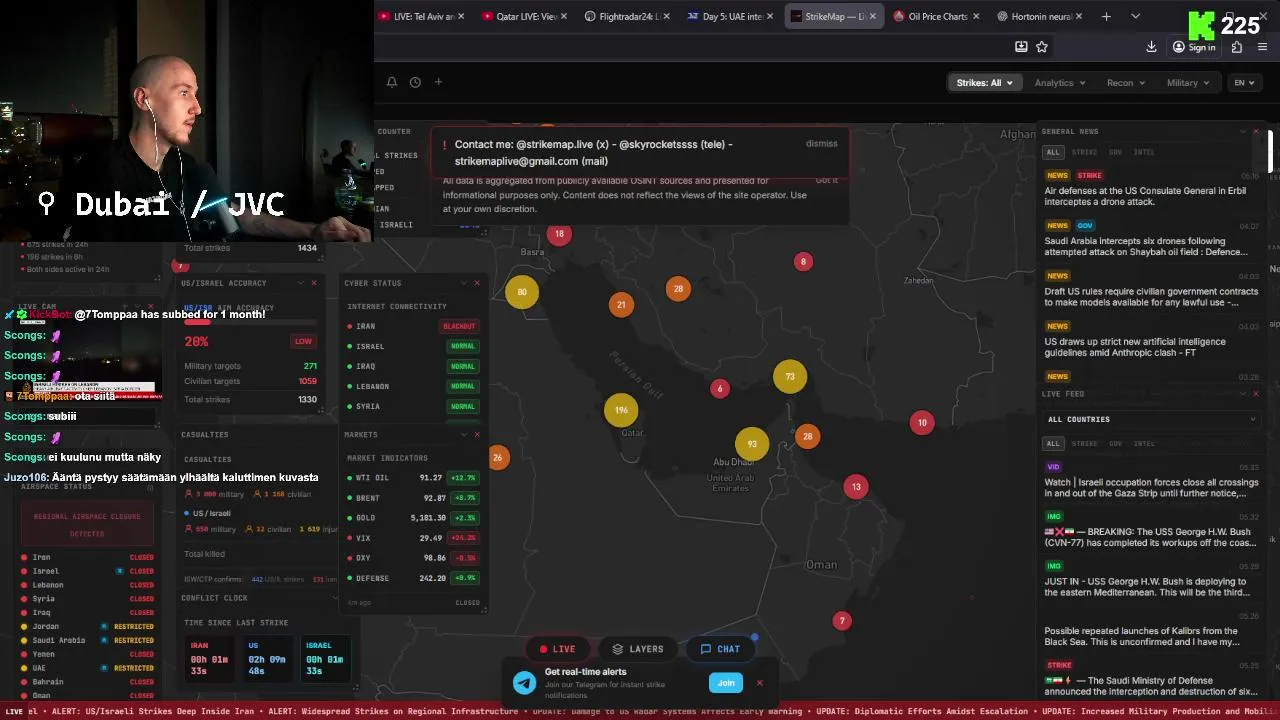Screen dimensions: 1280x720
Task: Click the install app icon in address bar
Action: 1021,47
